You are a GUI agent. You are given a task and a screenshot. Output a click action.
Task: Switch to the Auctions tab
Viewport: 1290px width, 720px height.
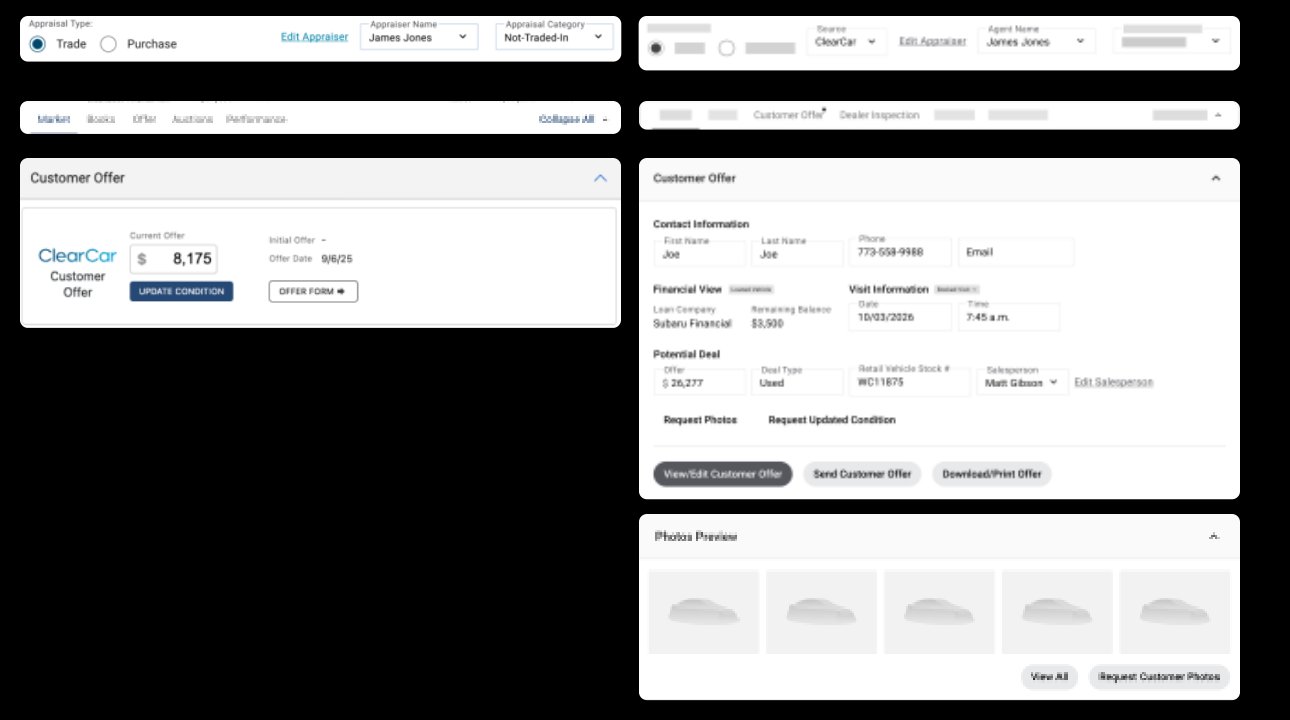(x=192, y=119)
